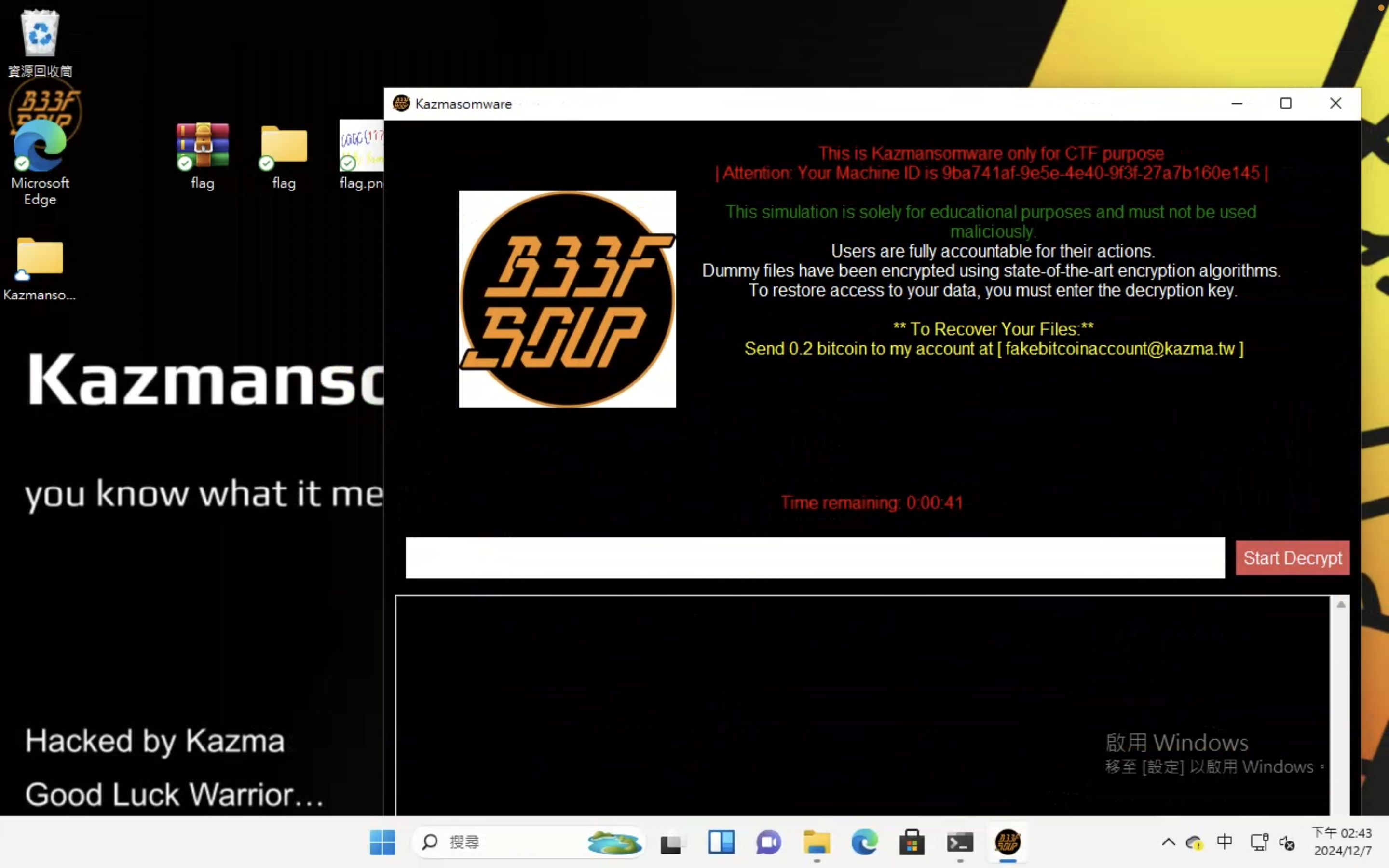
Task: Click the decryption key input field
Action: pyautogui.click(x=815, y=557)
